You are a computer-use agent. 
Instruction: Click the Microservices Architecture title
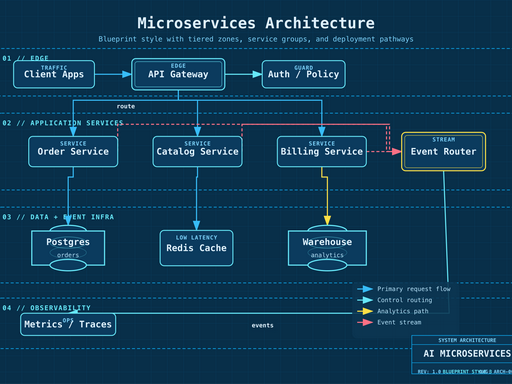coord(256,23)
